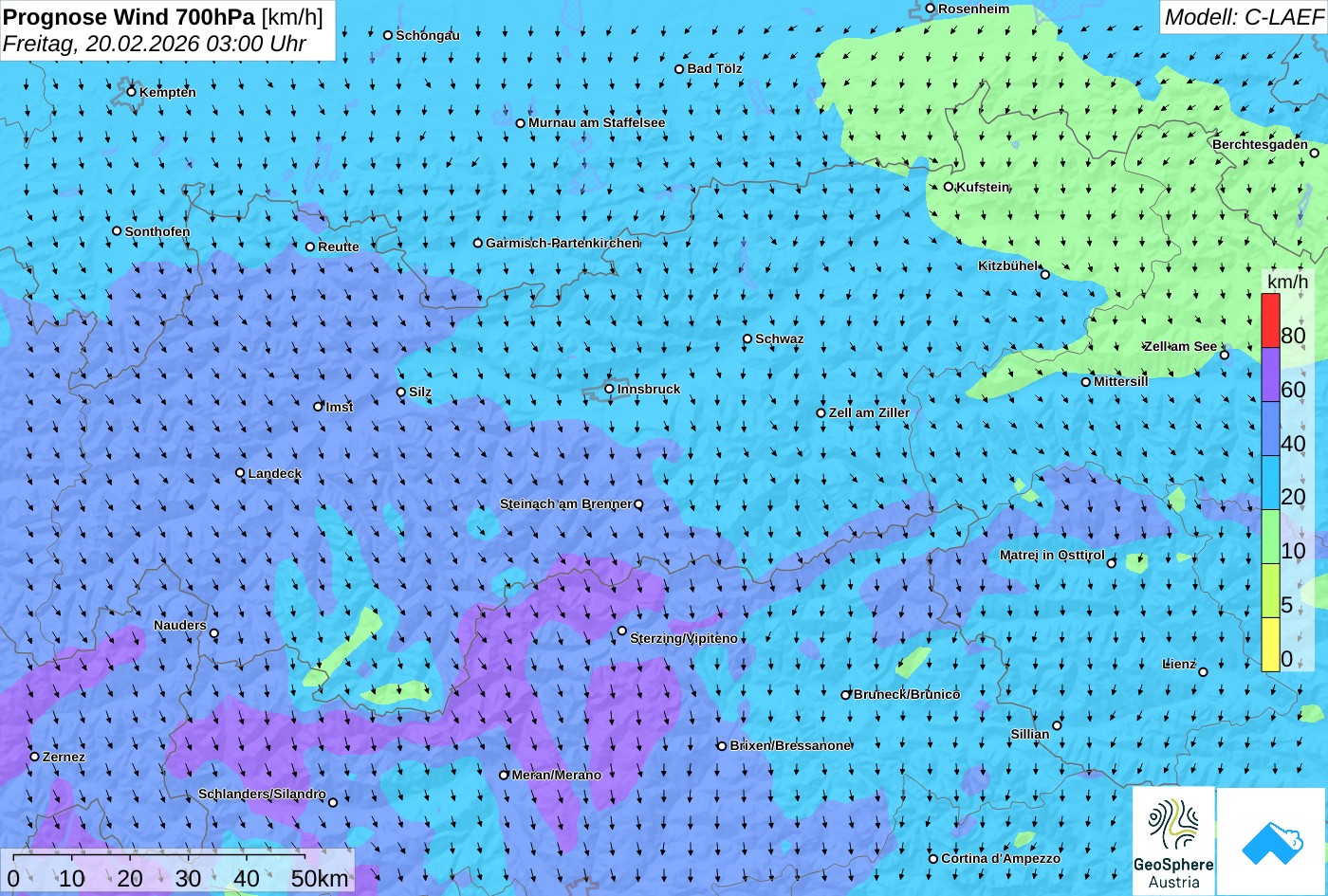Select the Sonthofen location dot
Screen dimensions: 1328x896
coord(117,230)
